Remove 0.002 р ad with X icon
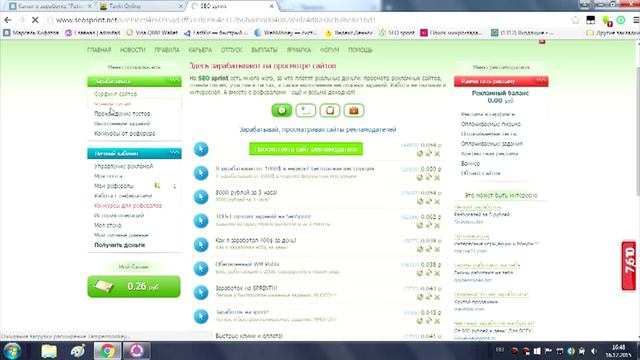Viewport: 640px width, 360px height. pos(437,226)
